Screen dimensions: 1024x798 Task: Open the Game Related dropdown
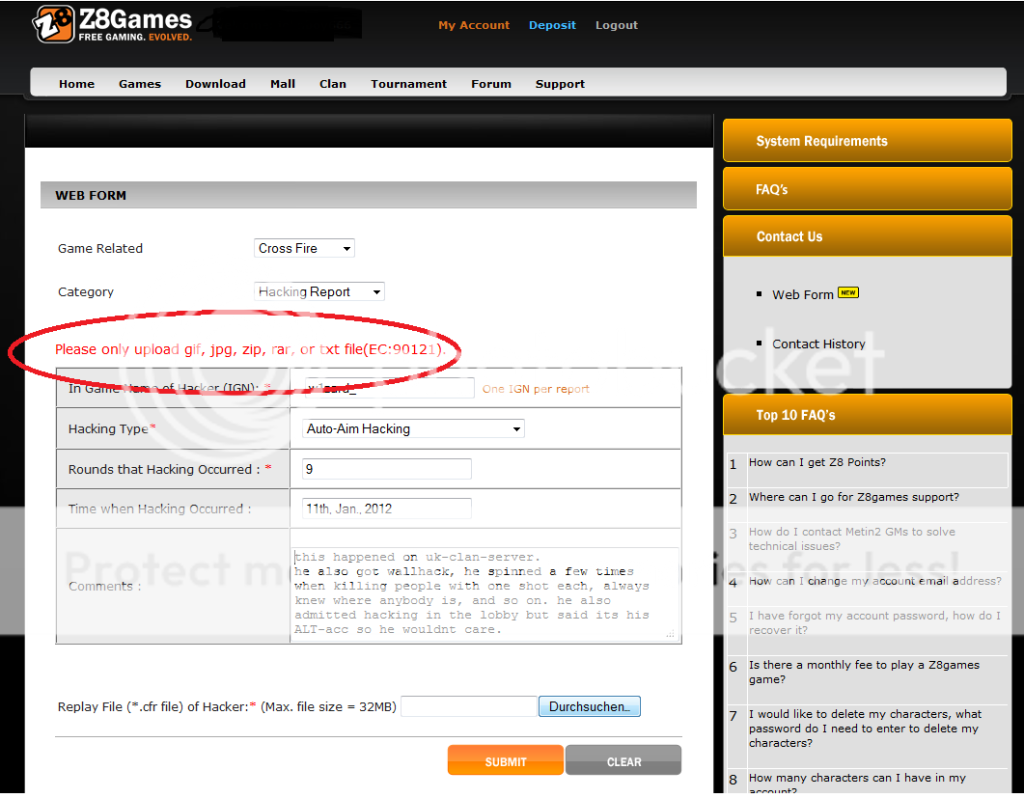point(304,248)
